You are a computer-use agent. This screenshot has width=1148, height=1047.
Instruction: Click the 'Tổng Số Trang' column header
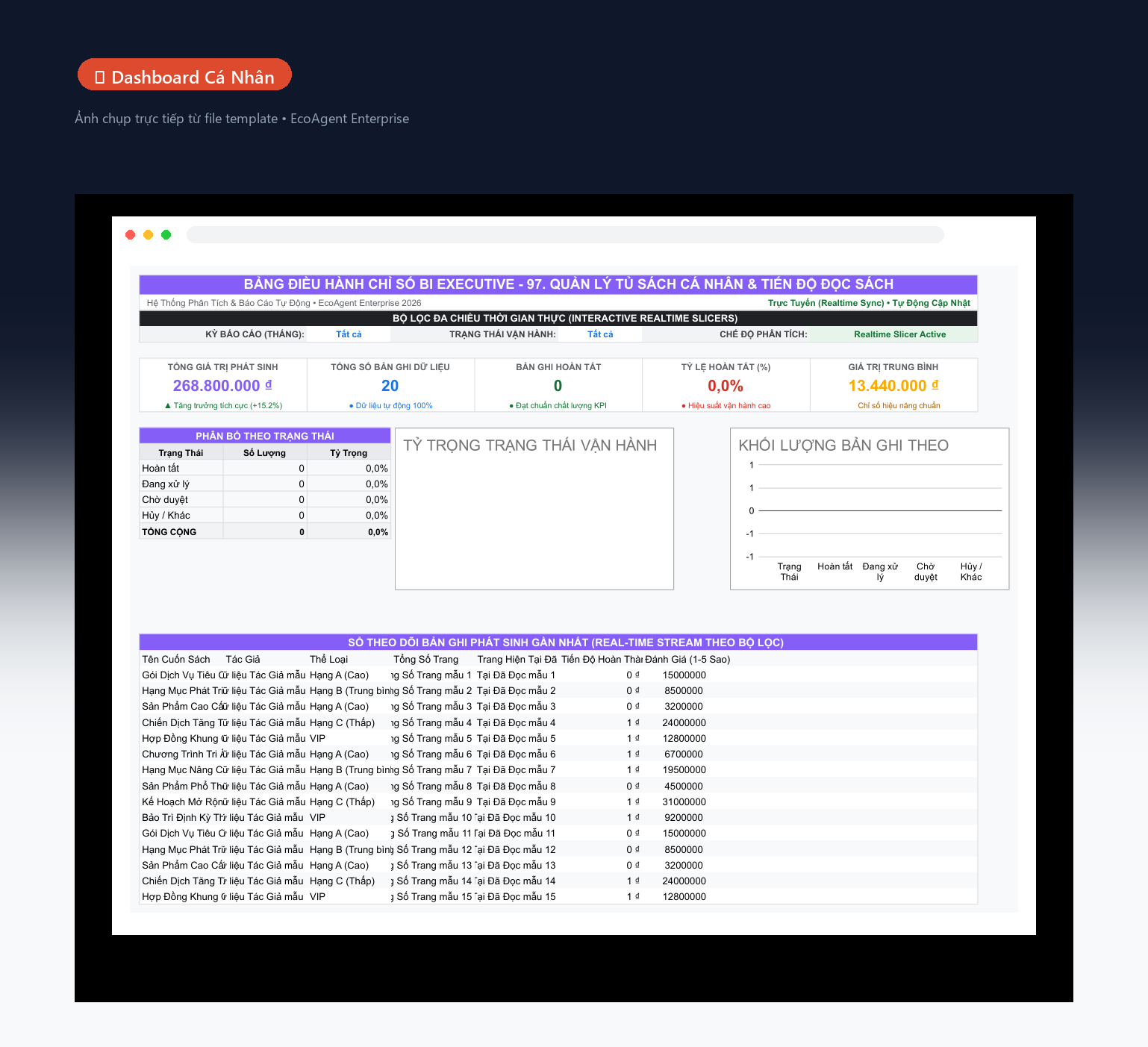tap(426, 660)
